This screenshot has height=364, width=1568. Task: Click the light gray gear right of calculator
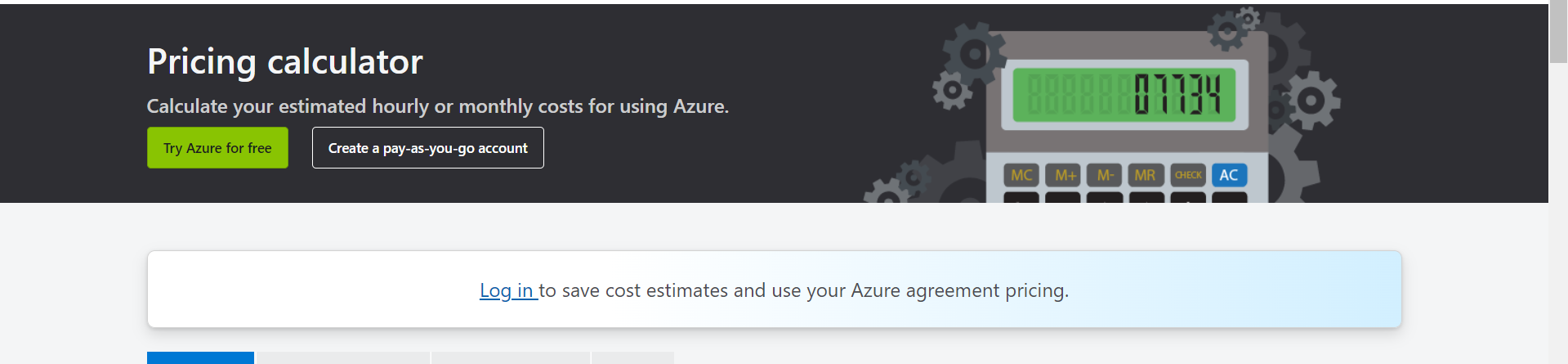[1311, 100]
